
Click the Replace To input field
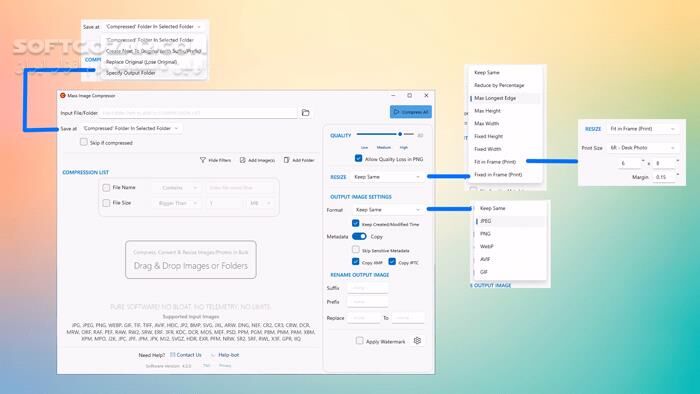point(408,318)
